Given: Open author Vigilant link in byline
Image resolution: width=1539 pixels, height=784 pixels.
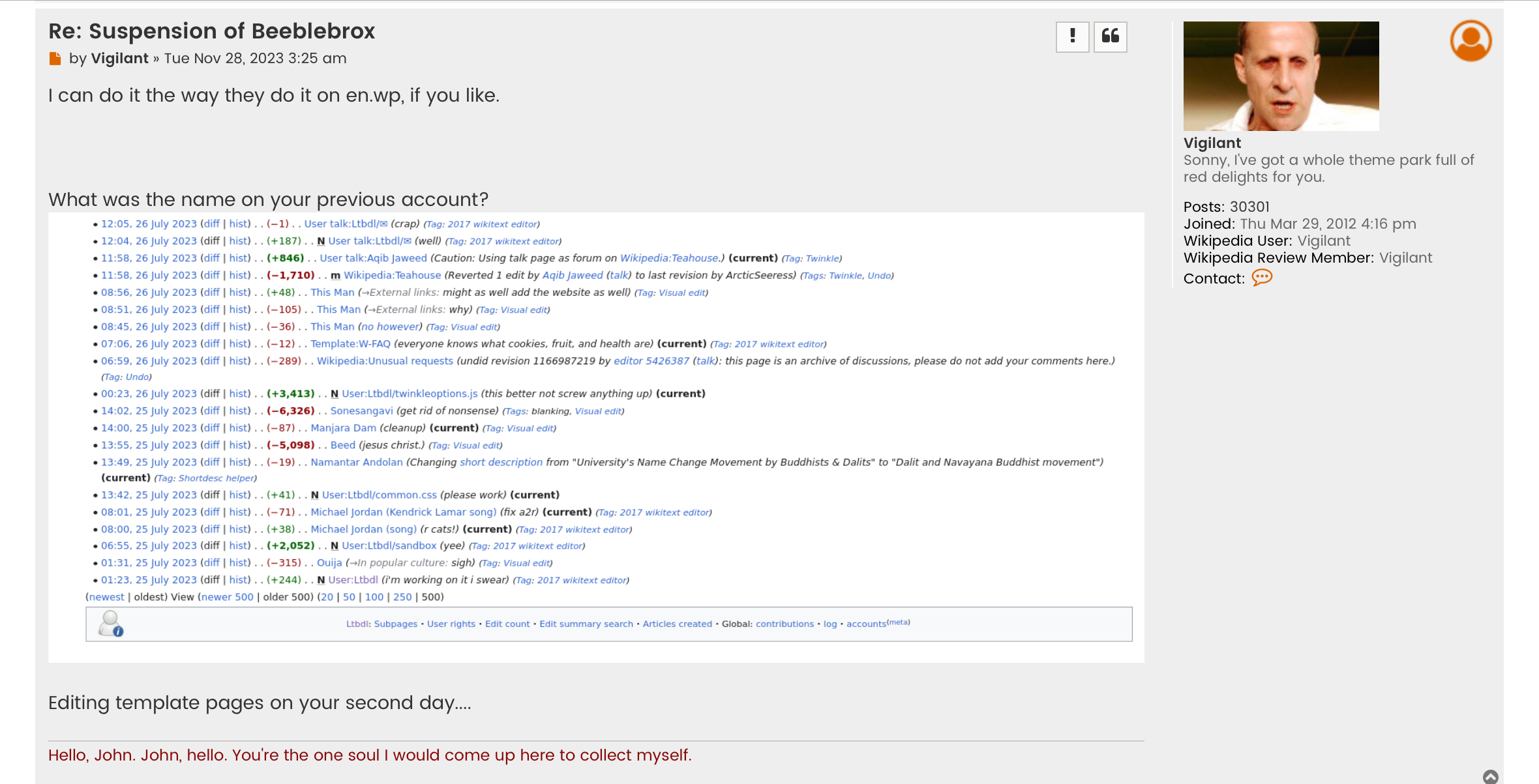Looking at the screenshot, I should coord(120,59).
